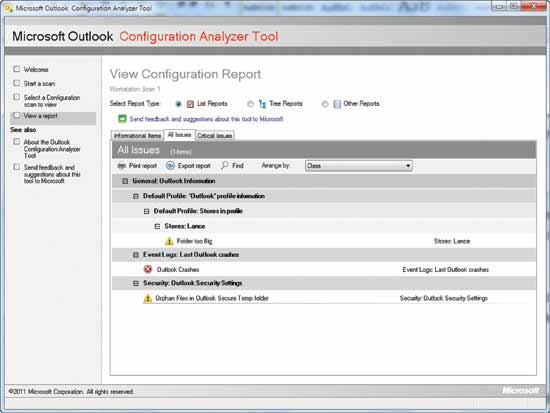Click the Stores: Lance class value
This screenshot has height=413, width=550.
[452, 241]
